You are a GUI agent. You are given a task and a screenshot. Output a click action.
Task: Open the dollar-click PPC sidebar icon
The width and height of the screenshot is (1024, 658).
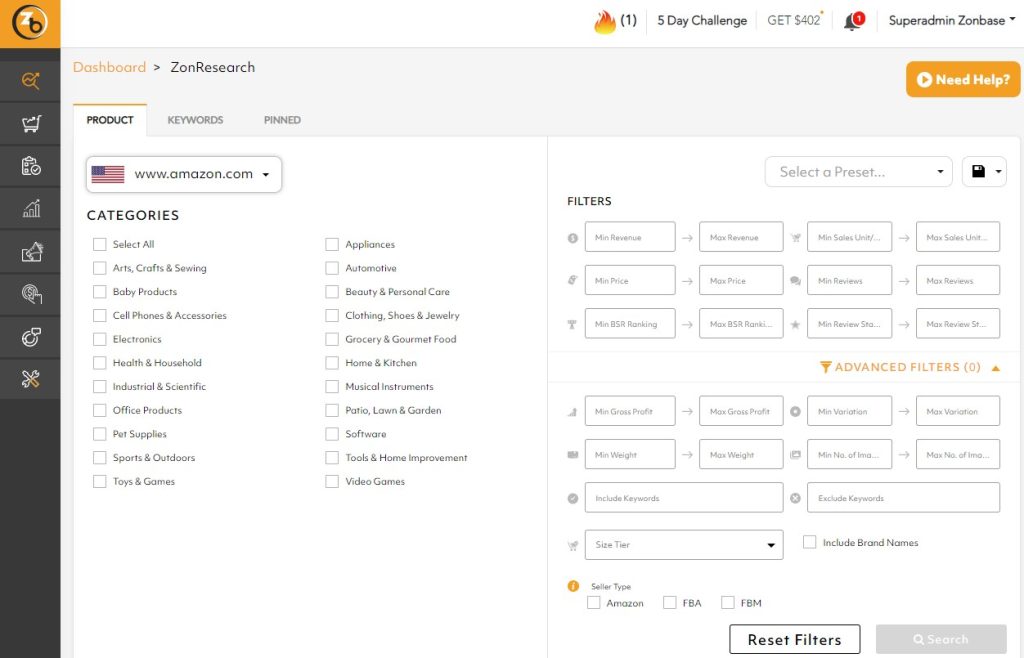point(30,294)
